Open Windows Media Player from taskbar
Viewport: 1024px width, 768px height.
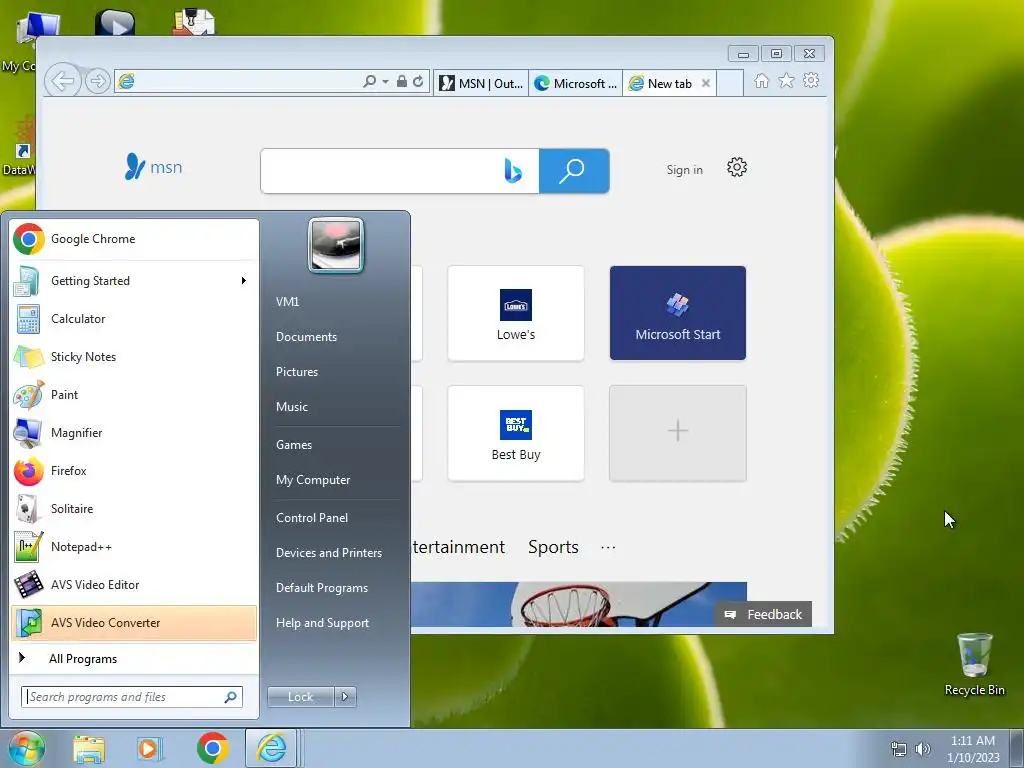coord(150,749)
